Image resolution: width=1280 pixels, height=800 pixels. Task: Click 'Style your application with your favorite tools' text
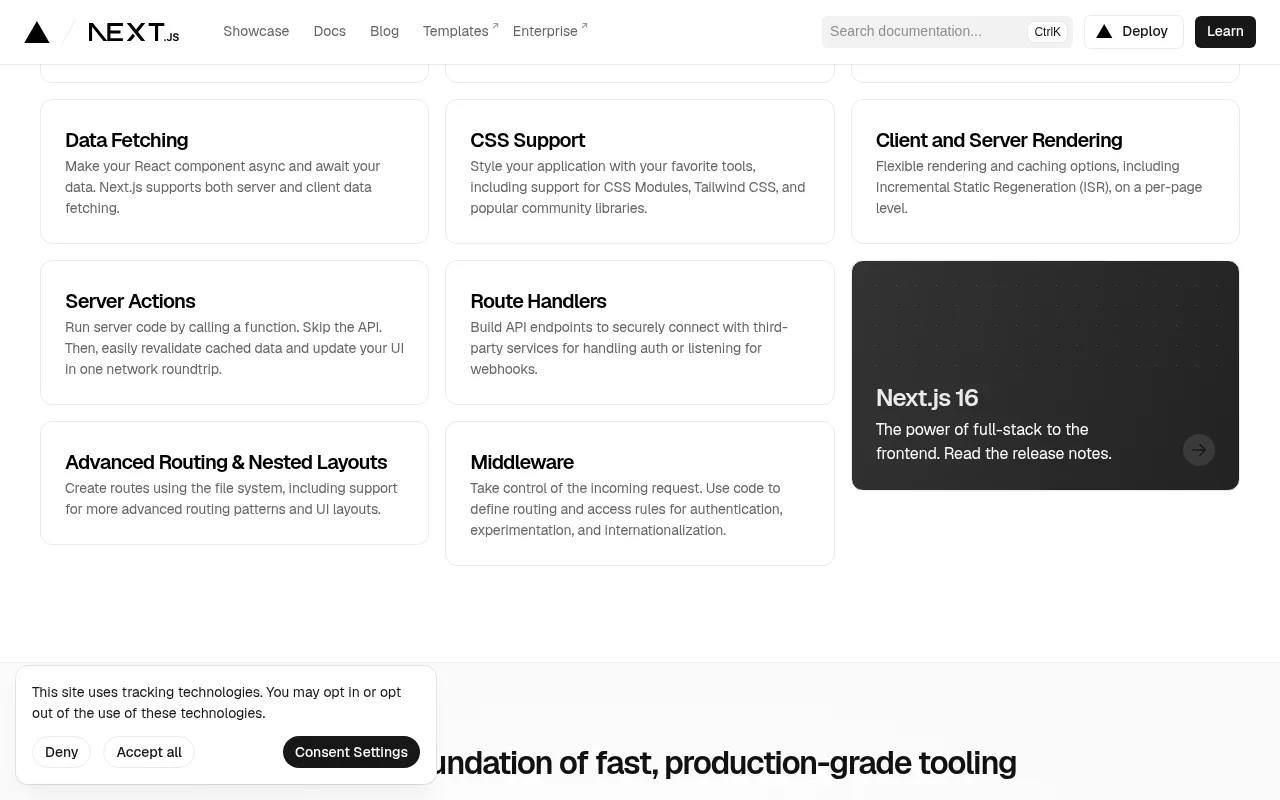click(610, 166)
